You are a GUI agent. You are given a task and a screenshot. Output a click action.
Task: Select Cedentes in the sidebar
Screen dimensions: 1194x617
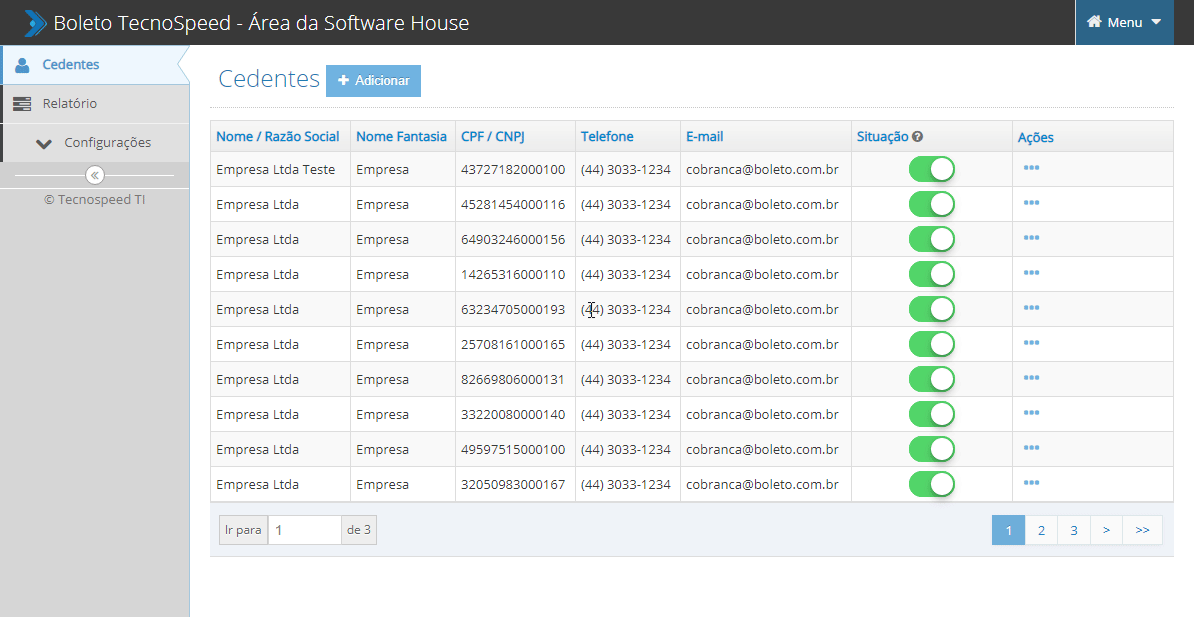click(x=71, y=65)
